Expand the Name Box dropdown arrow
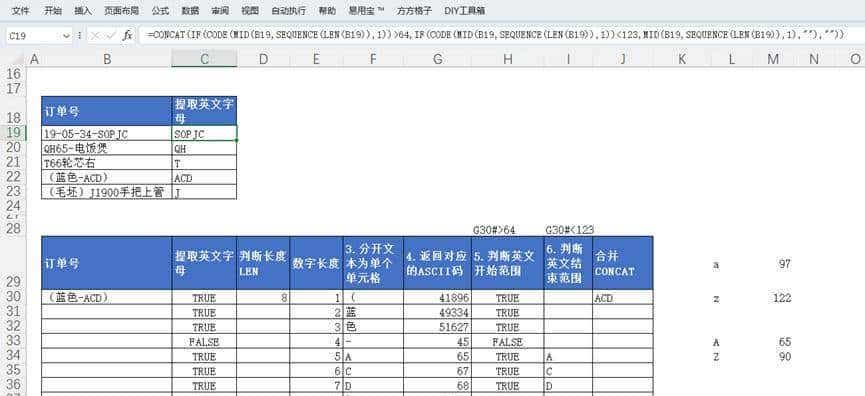865x396 pixels. coord(67,36)
